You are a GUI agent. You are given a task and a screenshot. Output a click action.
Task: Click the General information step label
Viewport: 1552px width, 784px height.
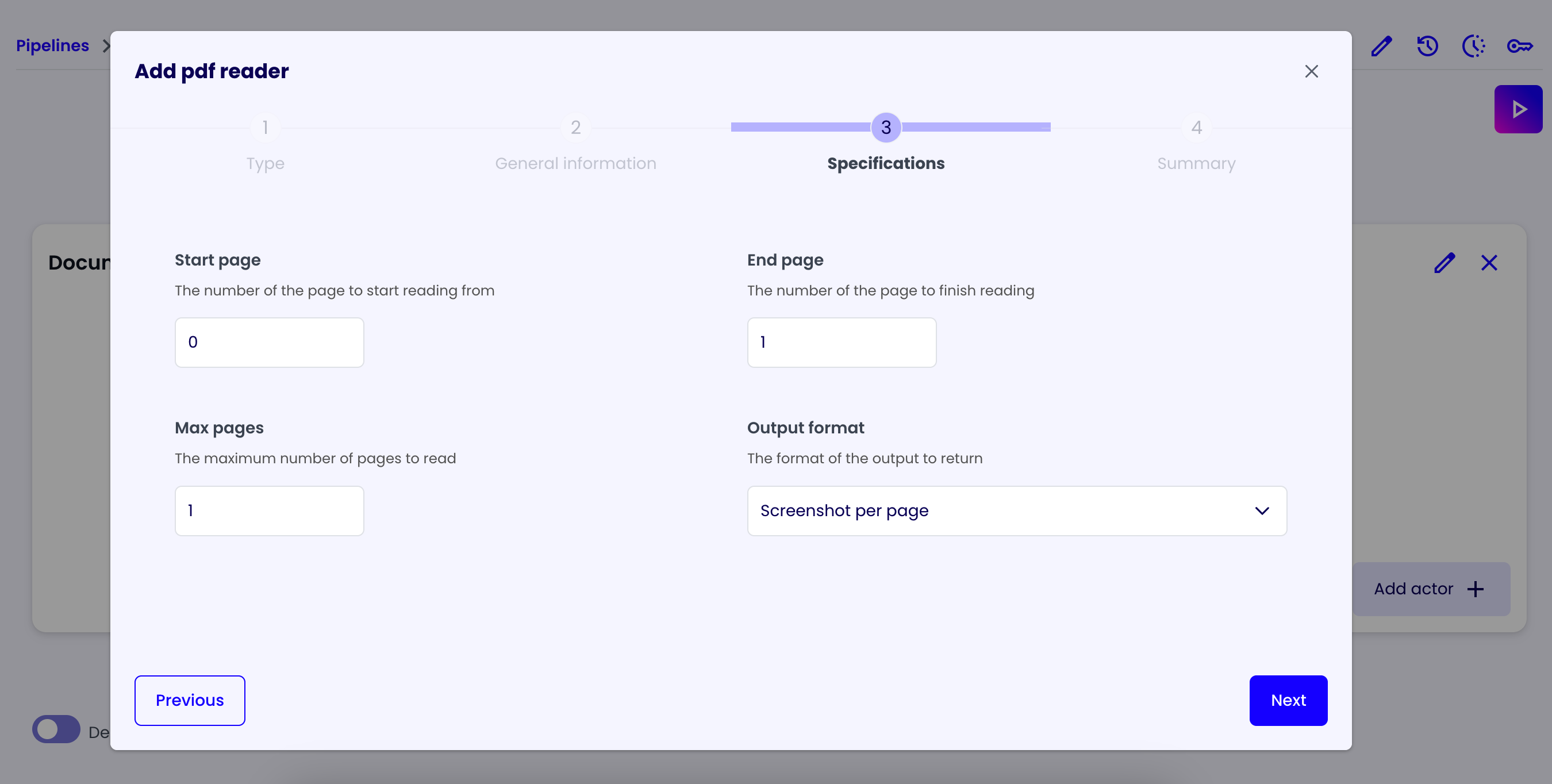coord(575,163)
